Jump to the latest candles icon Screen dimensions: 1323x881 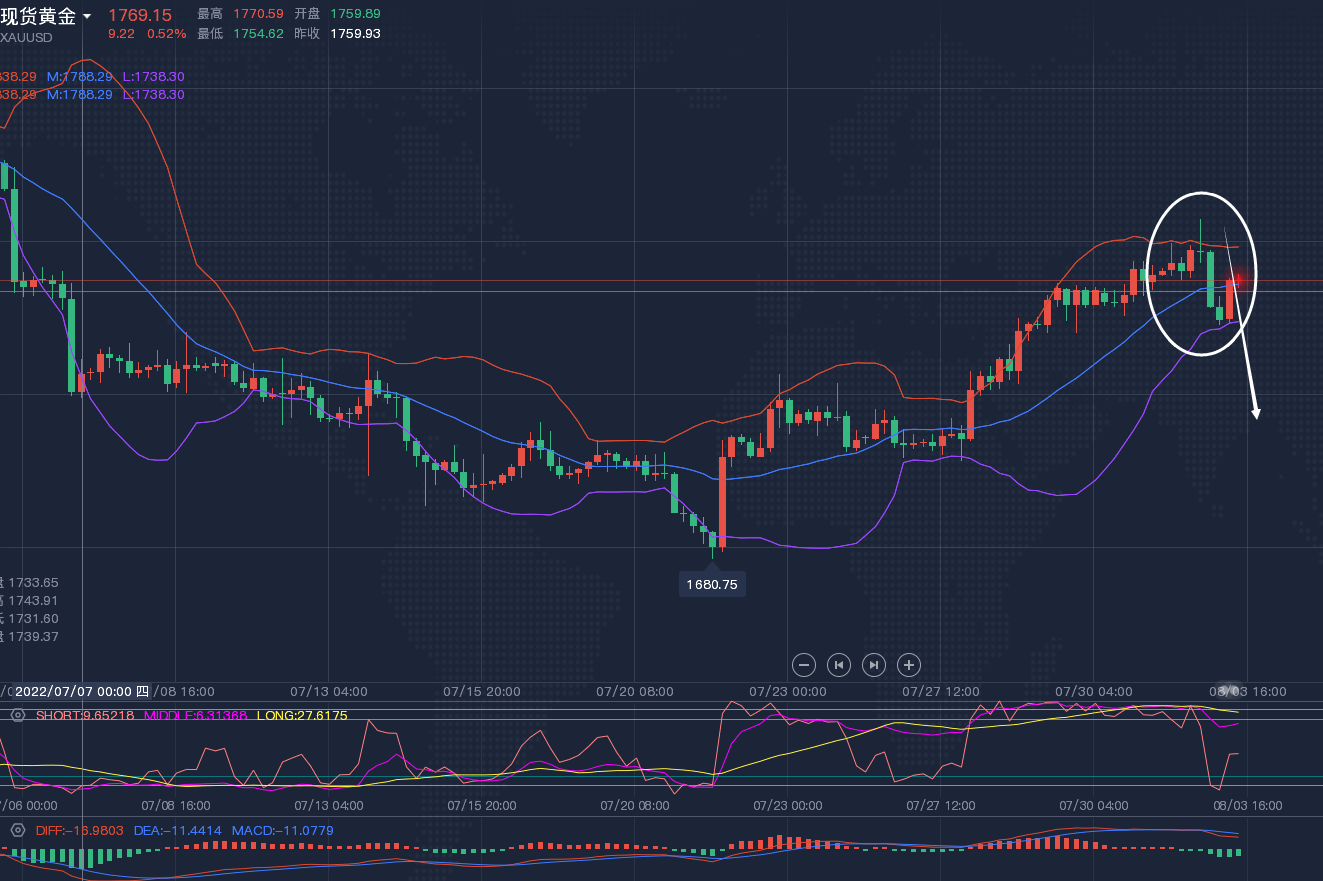pos(874,664)
